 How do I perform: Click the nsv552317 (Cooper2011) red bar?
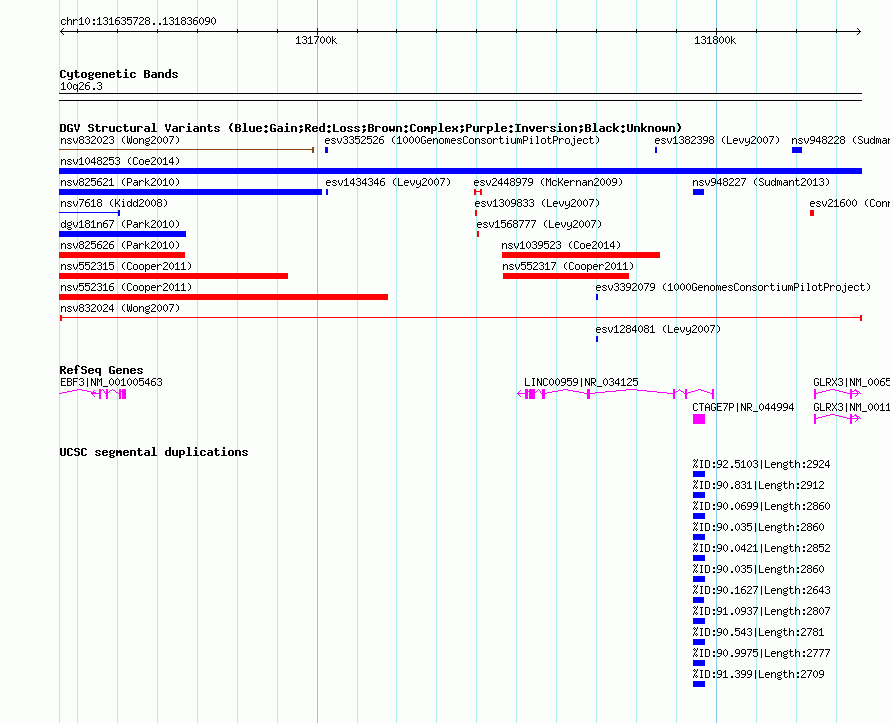point(566,276)
